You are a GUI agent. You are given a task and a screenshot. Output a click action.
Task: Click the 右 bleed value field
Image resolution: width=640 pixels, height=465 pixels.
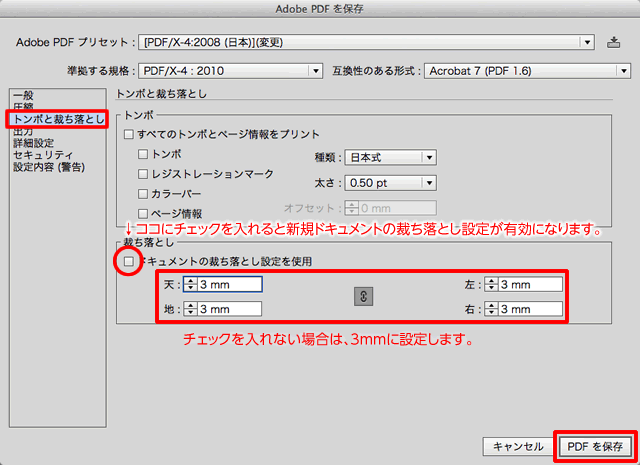(531, 309)
